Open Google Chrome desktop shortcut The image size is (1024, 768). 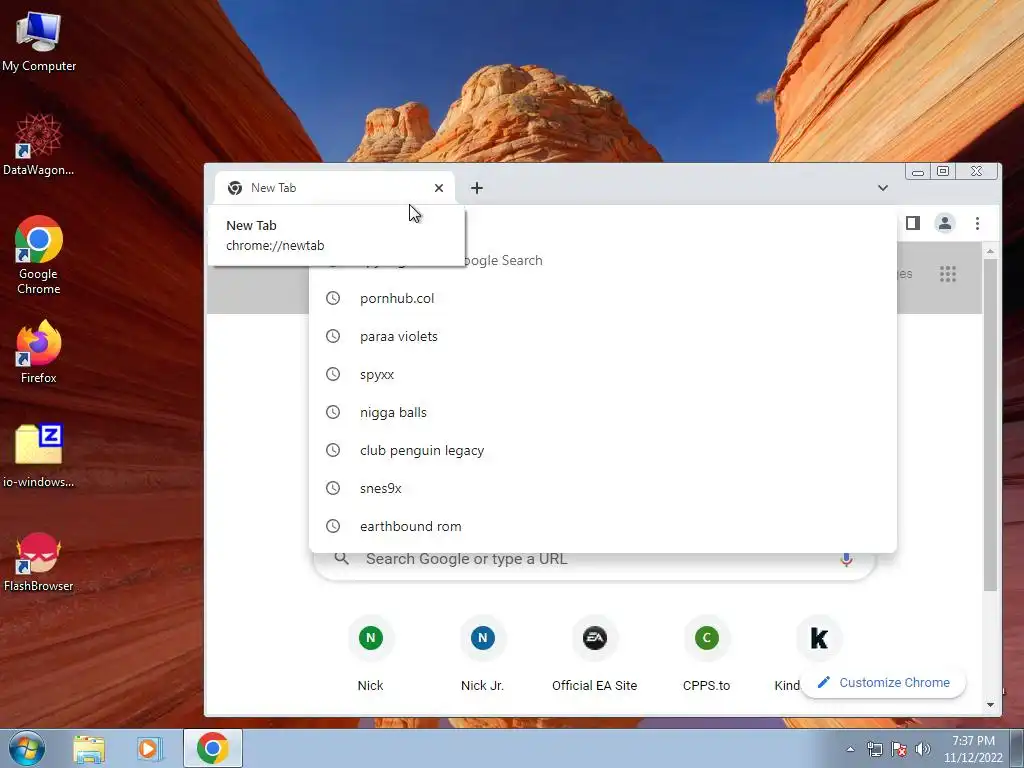click(x=39, y=255)
